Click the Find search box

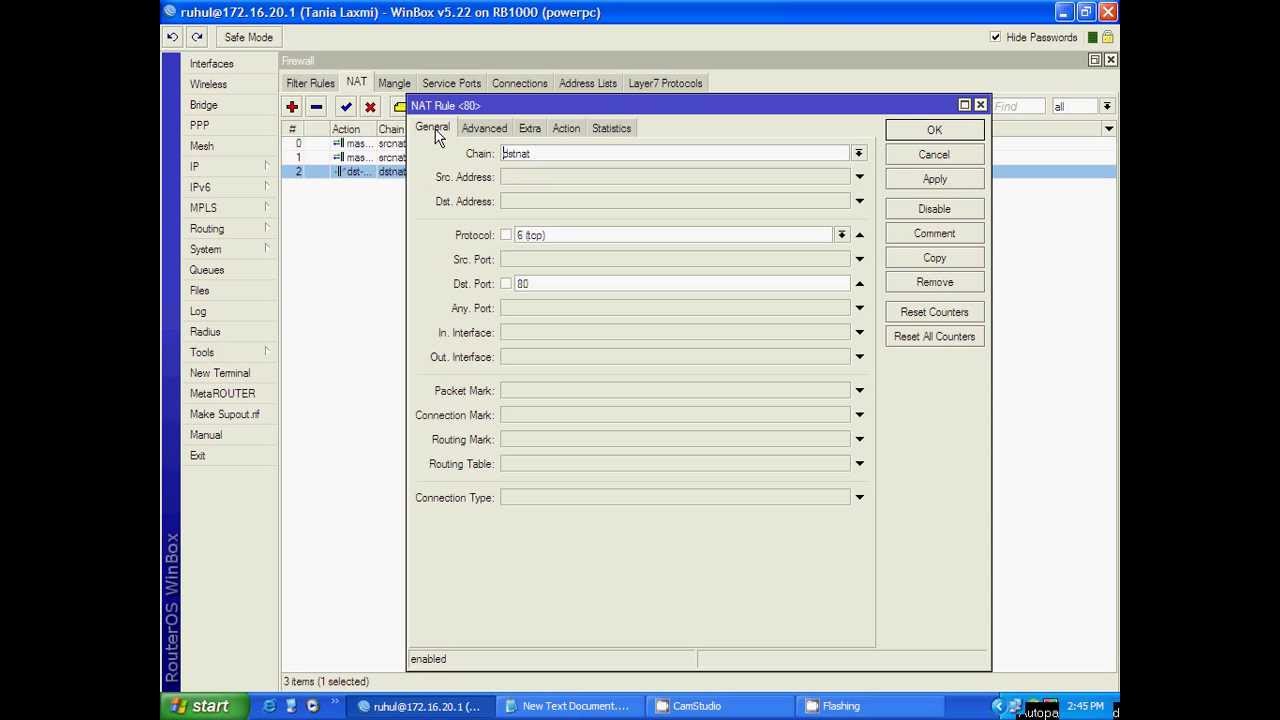pos(1018,106)
